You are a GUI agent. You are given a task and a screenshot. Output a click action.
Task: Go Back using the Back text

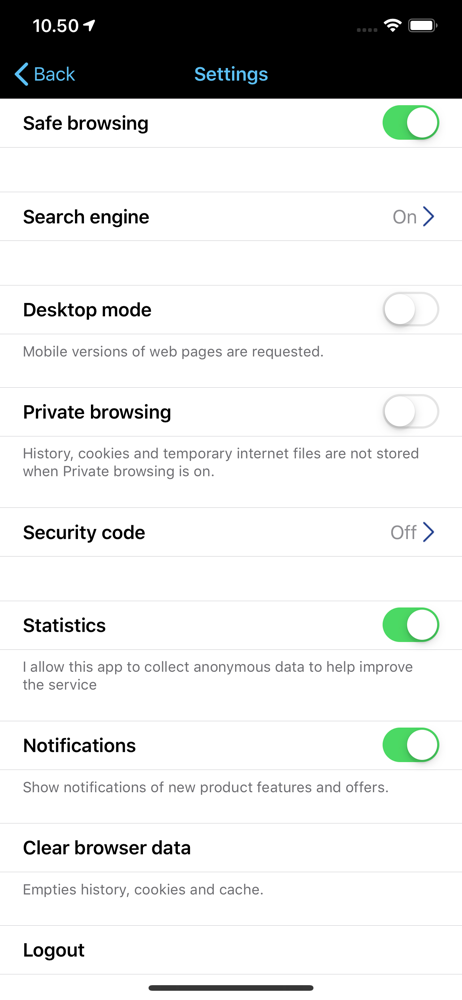54,75
